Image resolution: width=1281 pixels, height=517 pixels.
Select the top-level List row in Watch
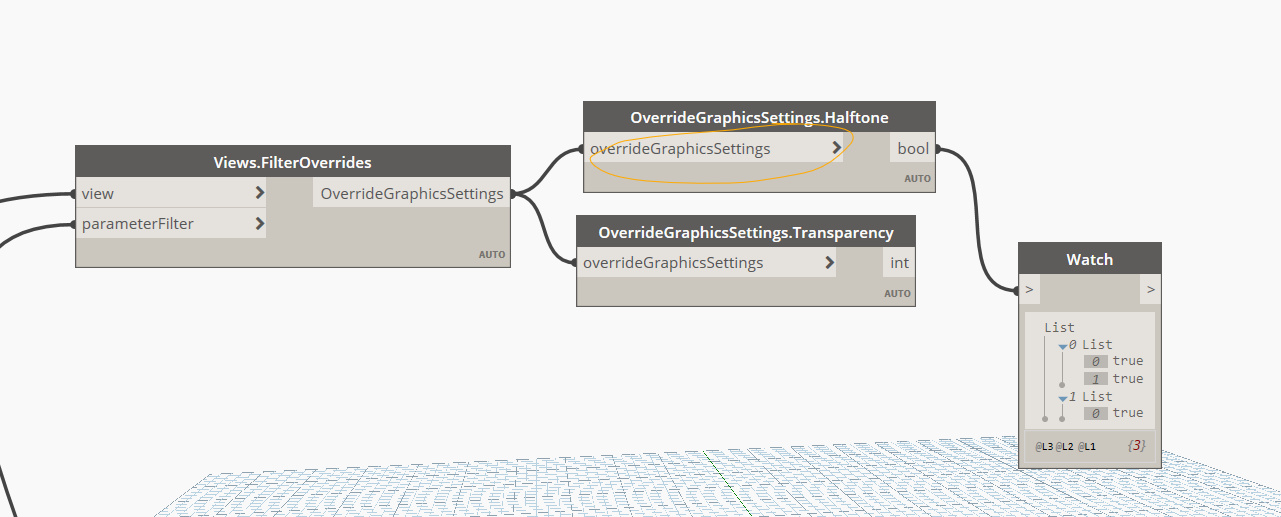(1059, 327)
